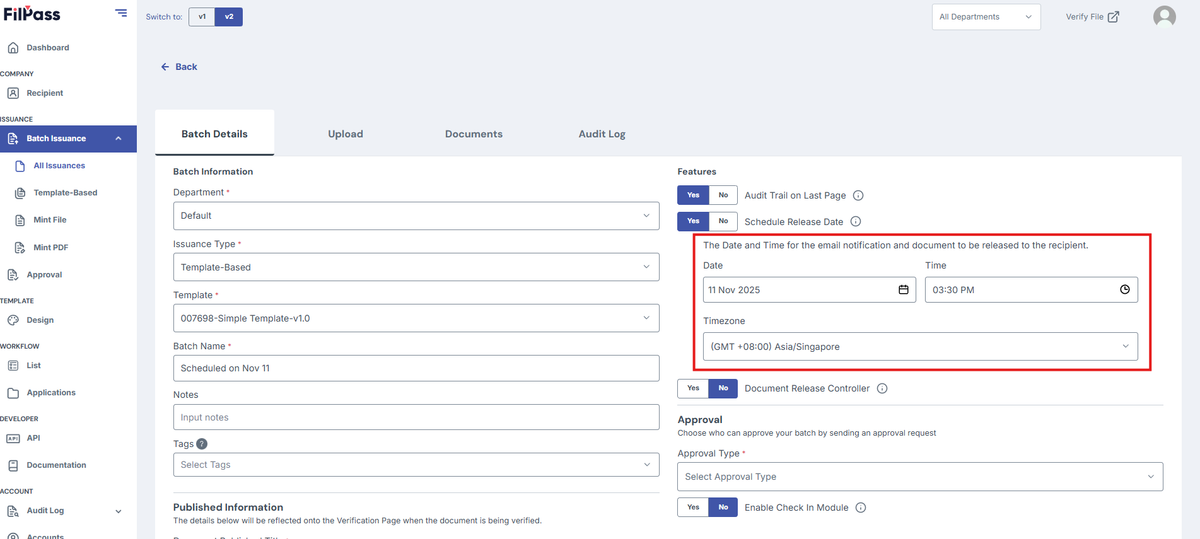Click the Design palette icon
The width and height of the screenshot is (1200, 539).
pos(13,320)
